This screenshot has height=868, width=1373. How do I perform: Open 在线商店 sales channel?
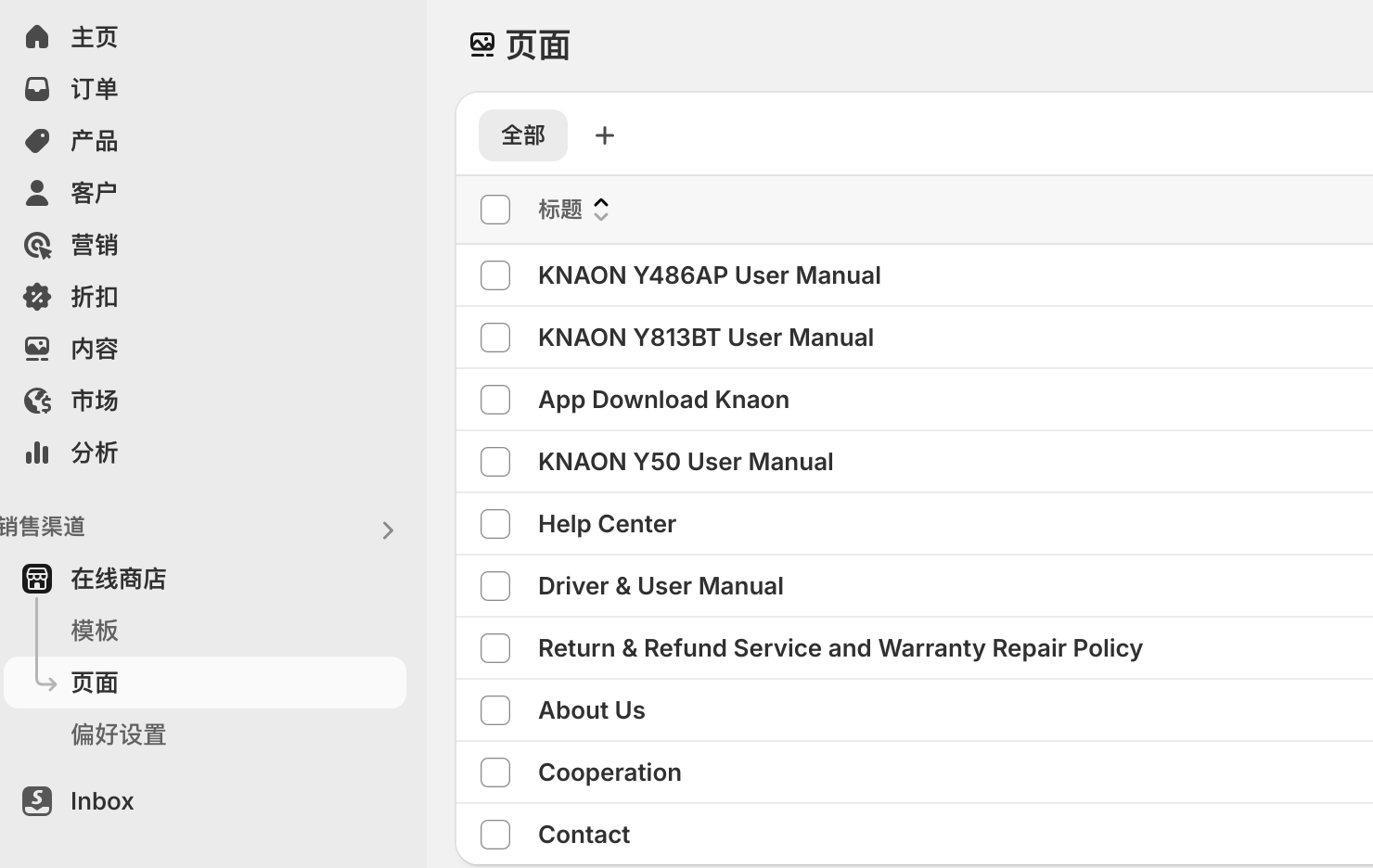tap(119, 579)
